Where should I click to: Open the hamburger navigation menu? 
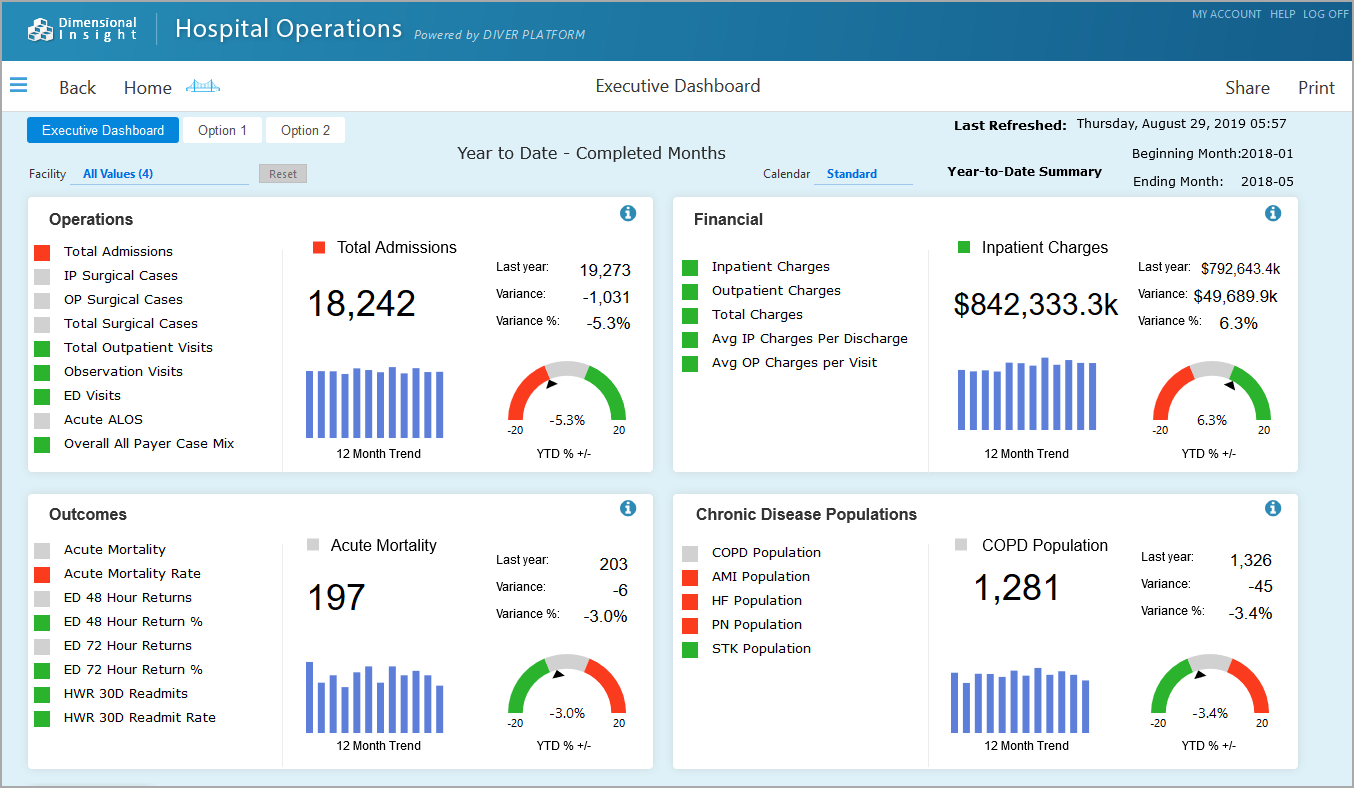(x=18, y=86)
